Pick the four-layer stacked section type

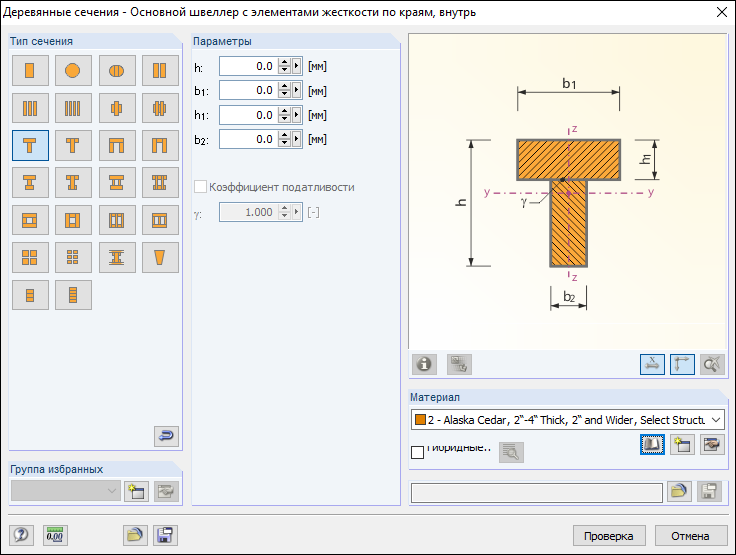click(x=73, y=295)
